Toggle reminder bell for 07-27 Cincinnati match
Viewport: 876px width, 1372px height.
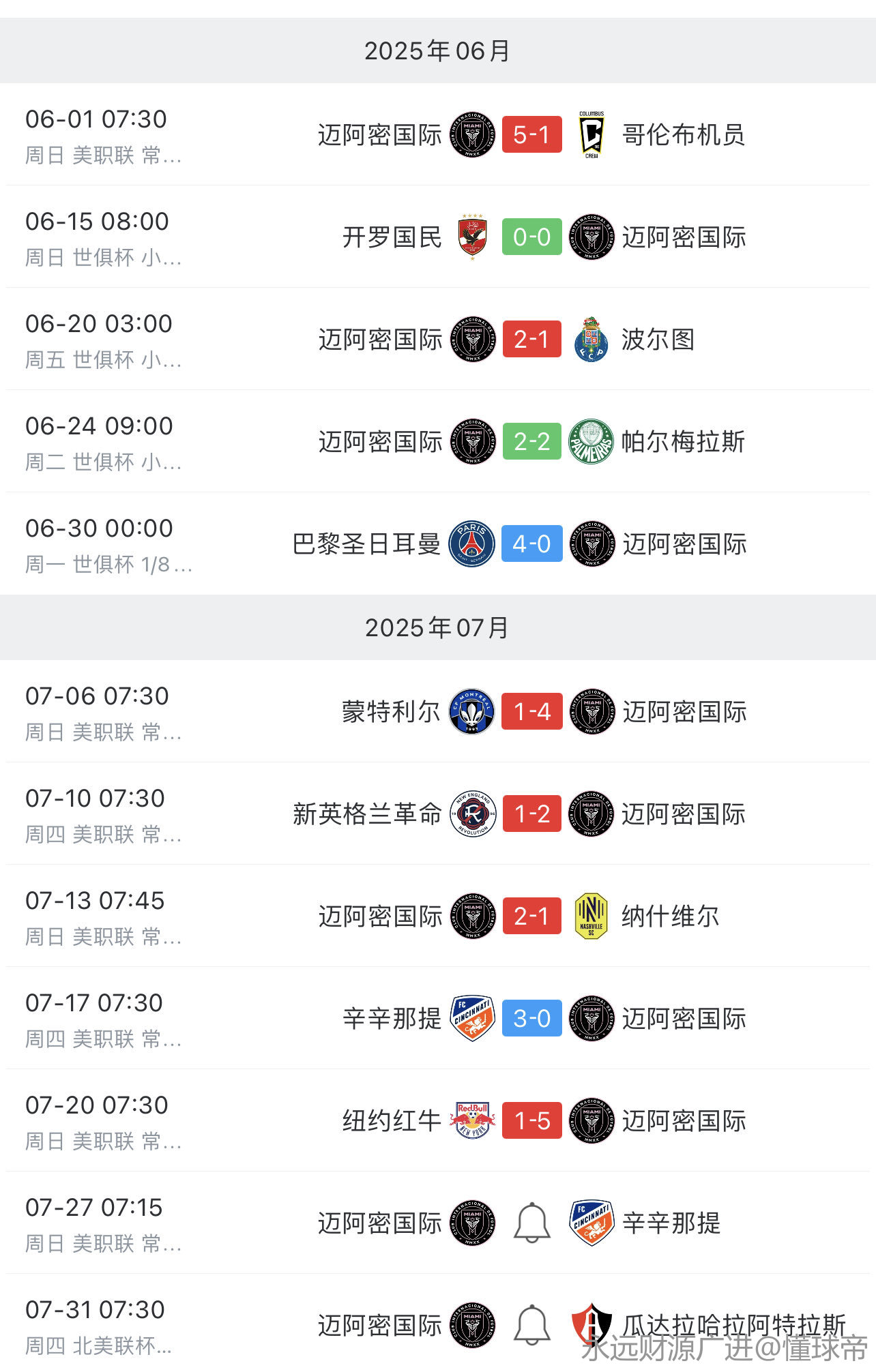532,1223
